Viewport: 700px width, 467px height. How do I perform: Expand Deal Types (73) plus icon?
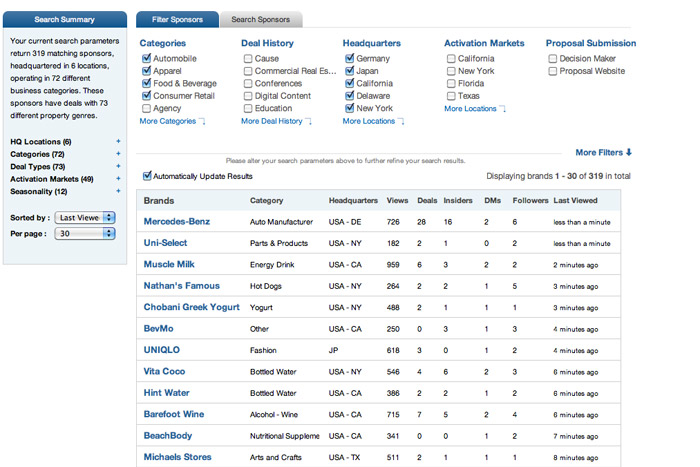coord(118,166)
